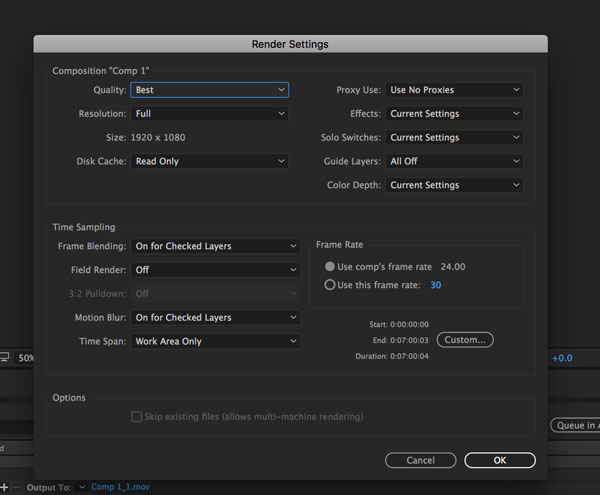Click the Cancel button

[421, 460]
